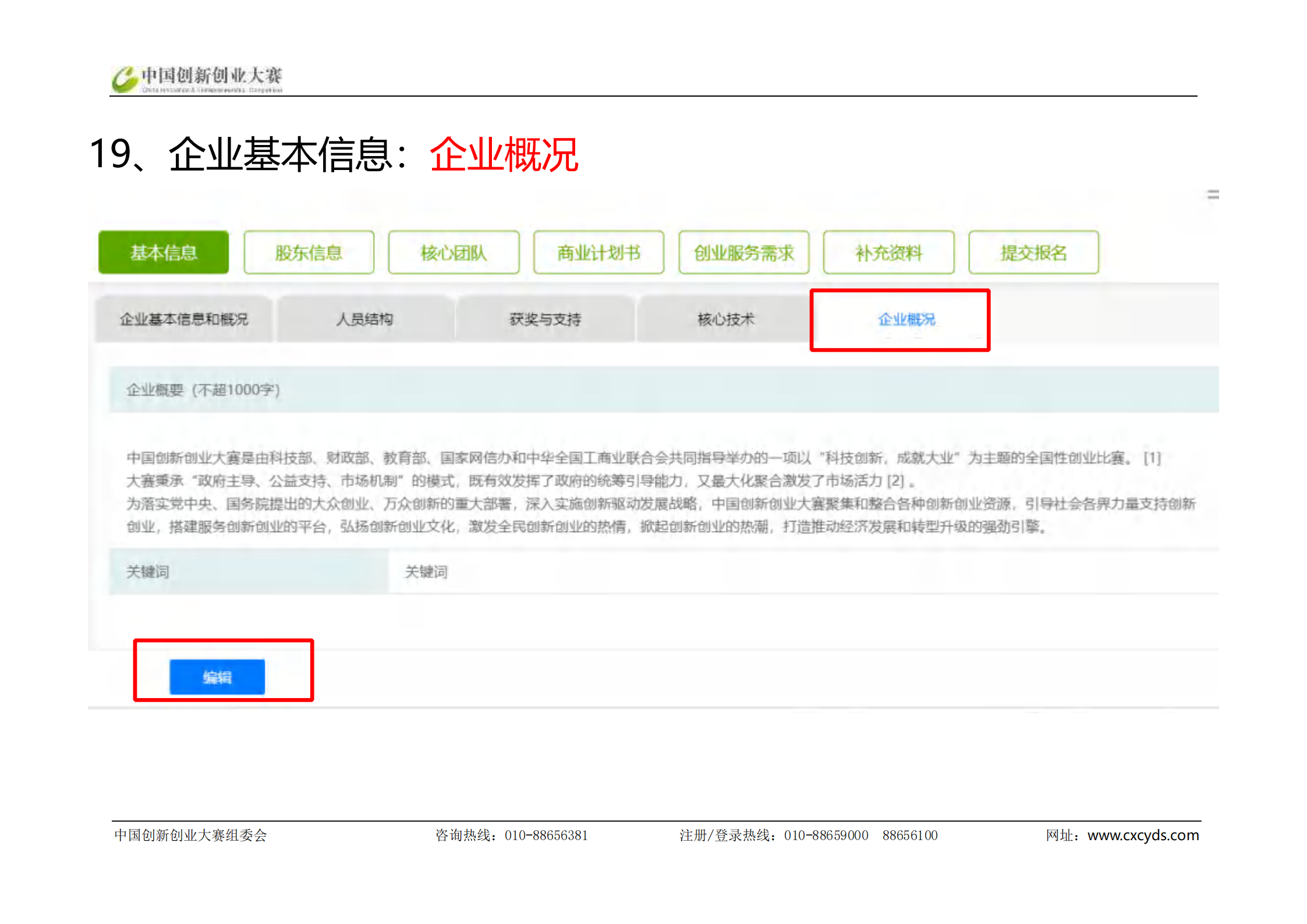Select the 获奖与支持 sub-tab
The width and height of the screenshot is (1307, 924).
pos(545,319)
